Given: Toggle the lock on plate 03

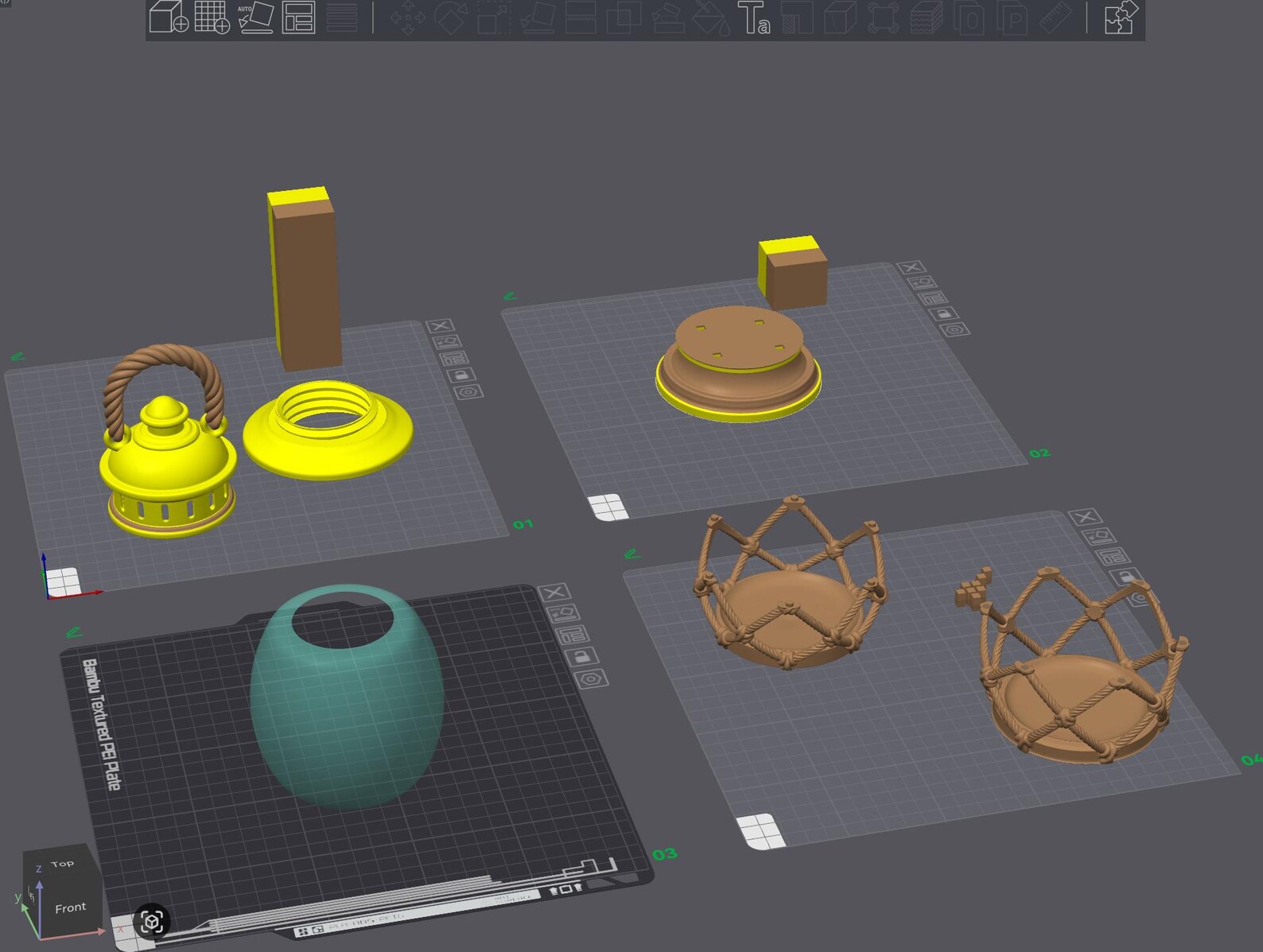Looking at the screenshot, I should point(581,656).
